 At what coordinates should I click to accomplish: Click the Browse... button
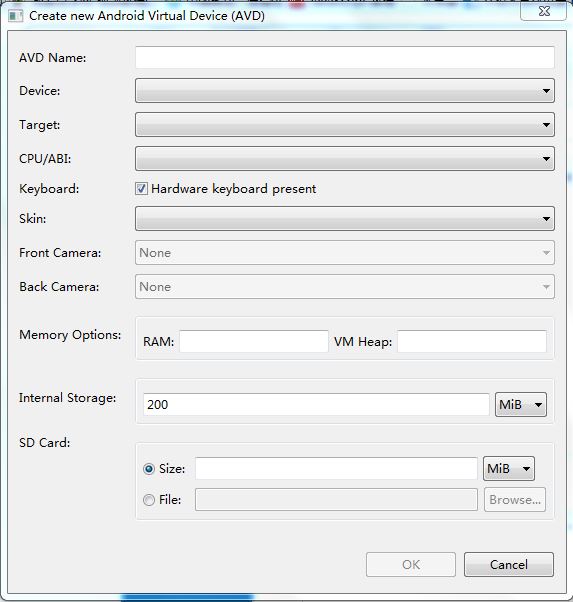(x=515, y=499)
